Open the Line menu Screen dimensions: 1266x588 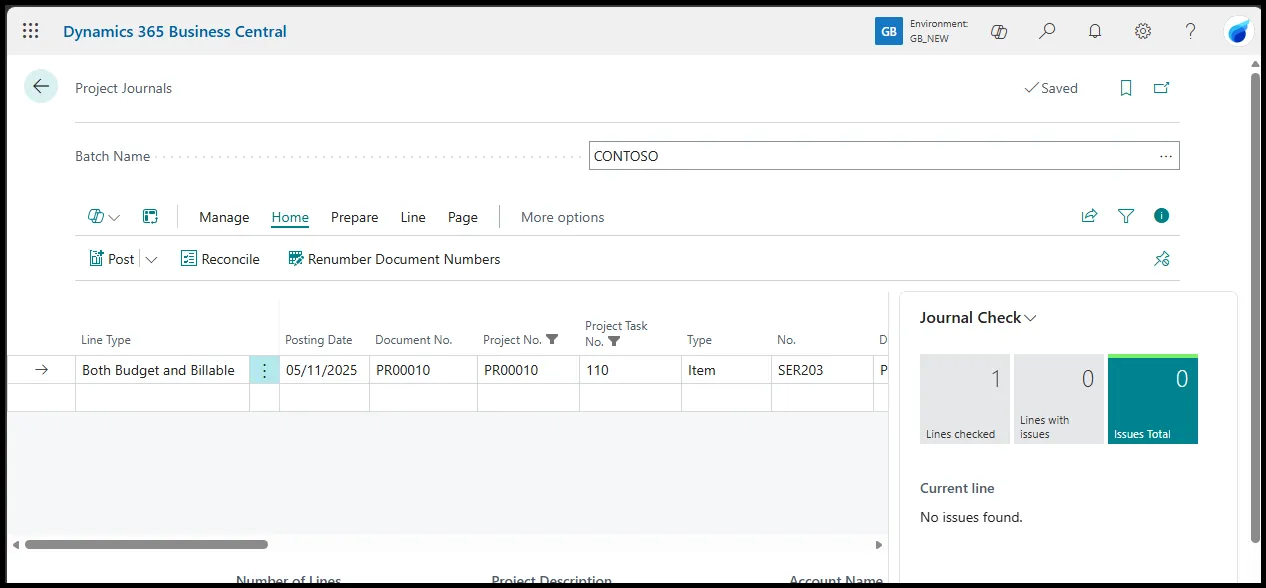tap(413, 217)
